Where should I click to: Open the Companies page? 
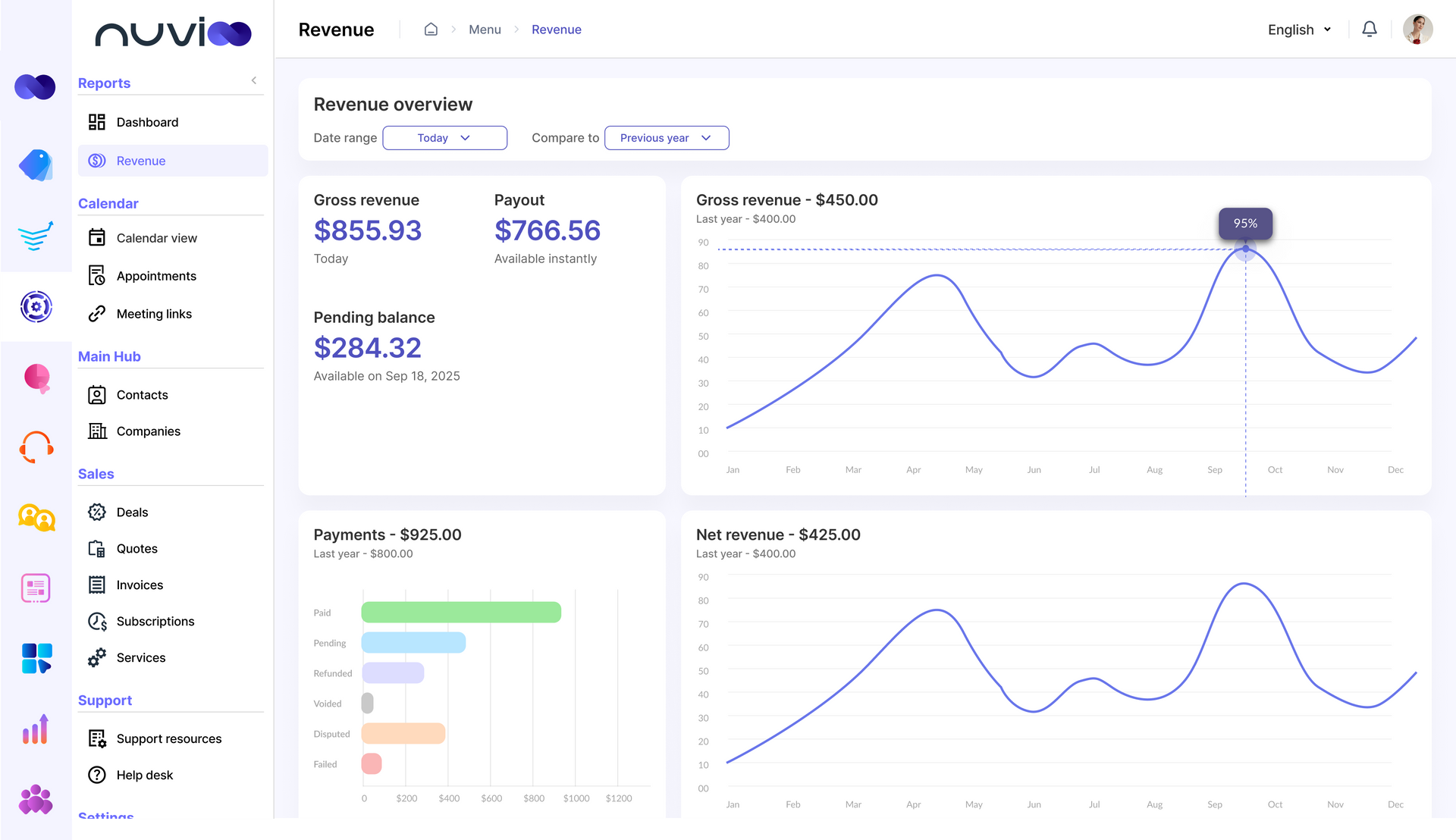point(148,431)
